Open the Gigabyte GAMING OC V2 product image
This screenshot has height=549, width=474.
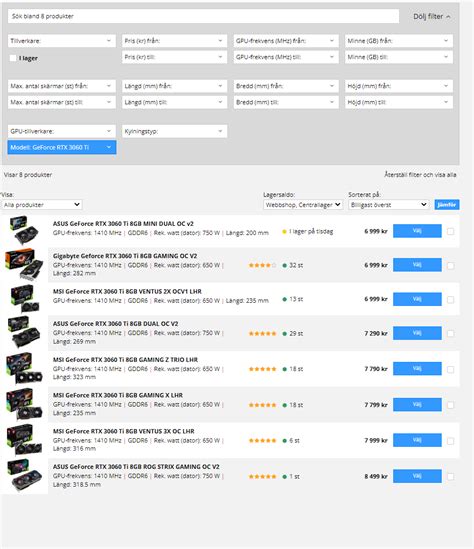24,264
